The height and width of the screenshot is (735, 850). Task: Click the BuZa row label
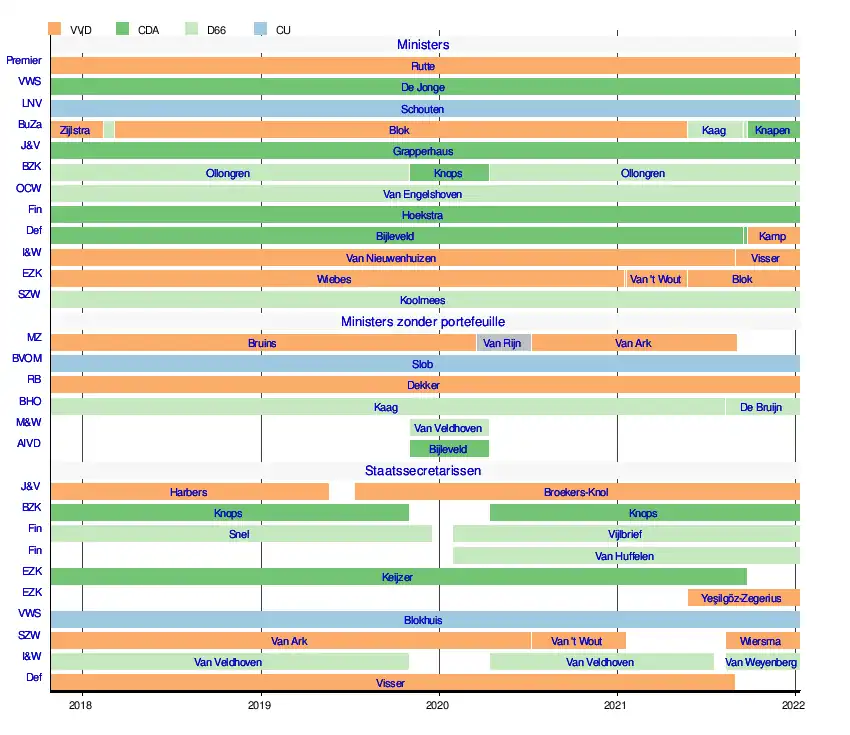[30, 125]
